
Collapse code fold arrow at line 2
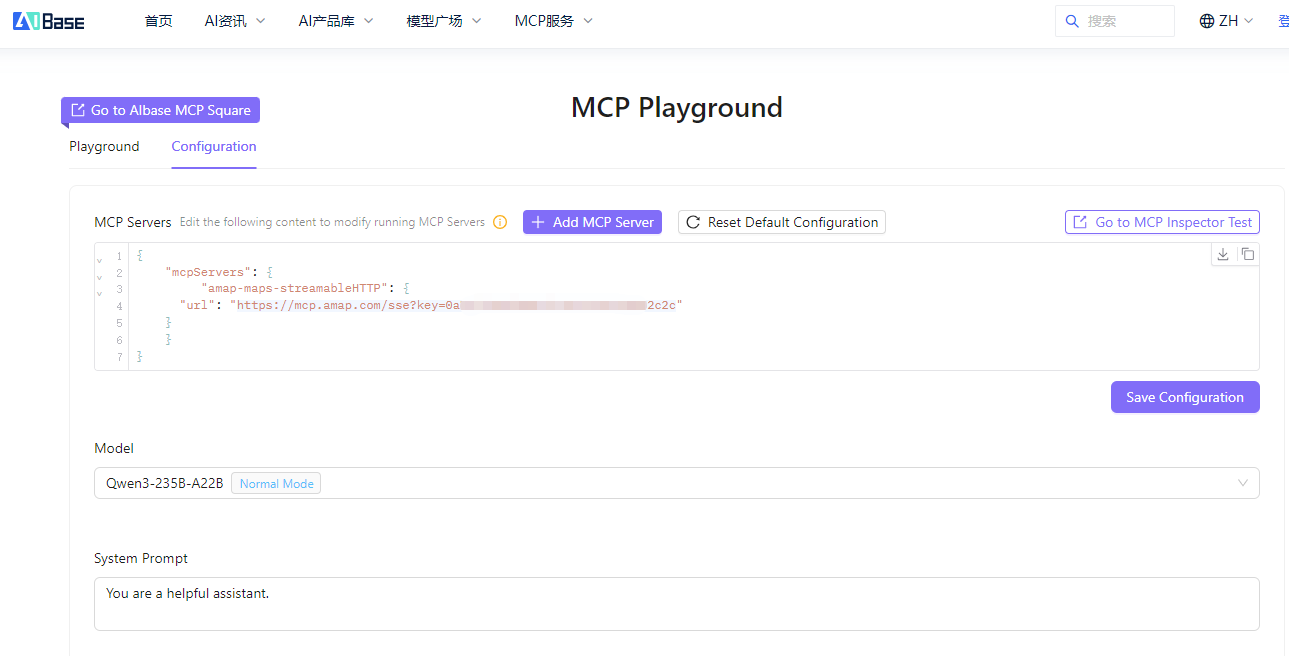(99, 276)
